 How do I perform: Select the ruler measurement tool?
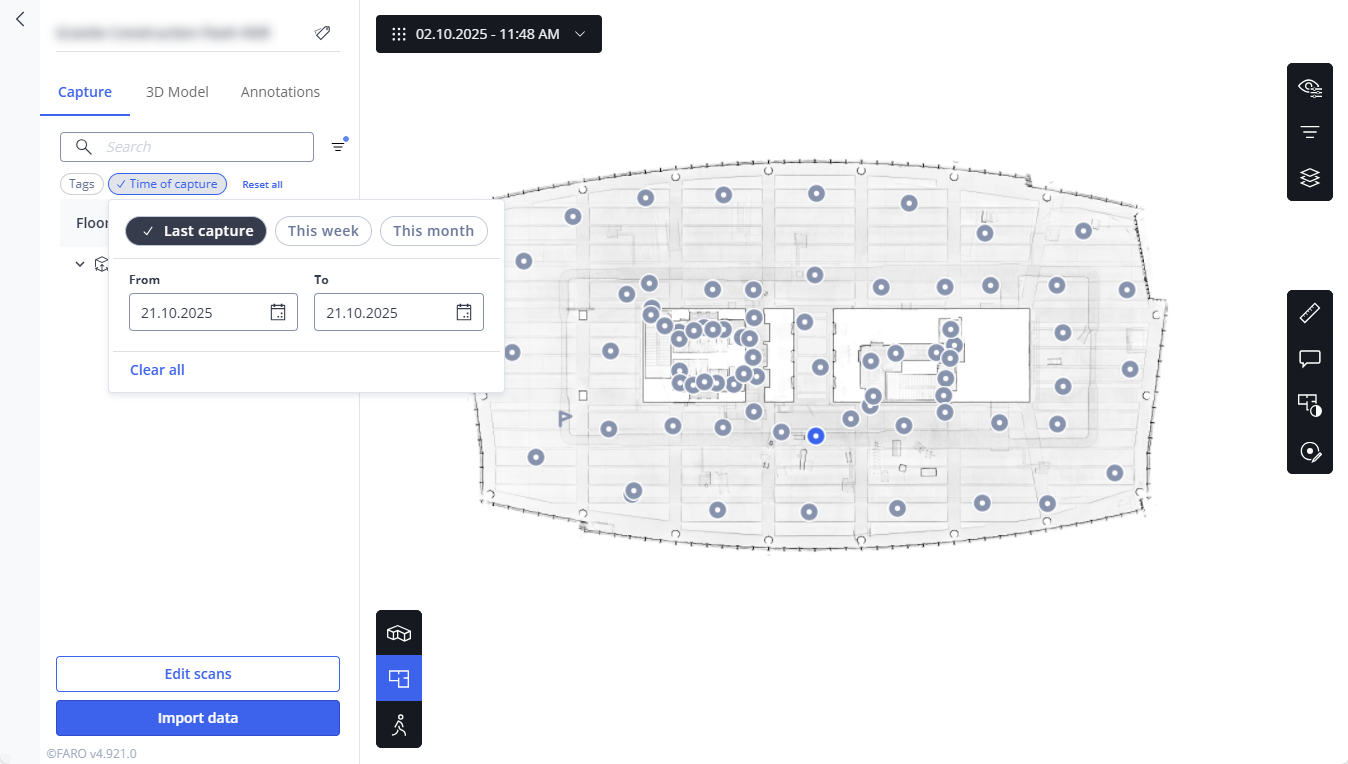(1309, 313)
